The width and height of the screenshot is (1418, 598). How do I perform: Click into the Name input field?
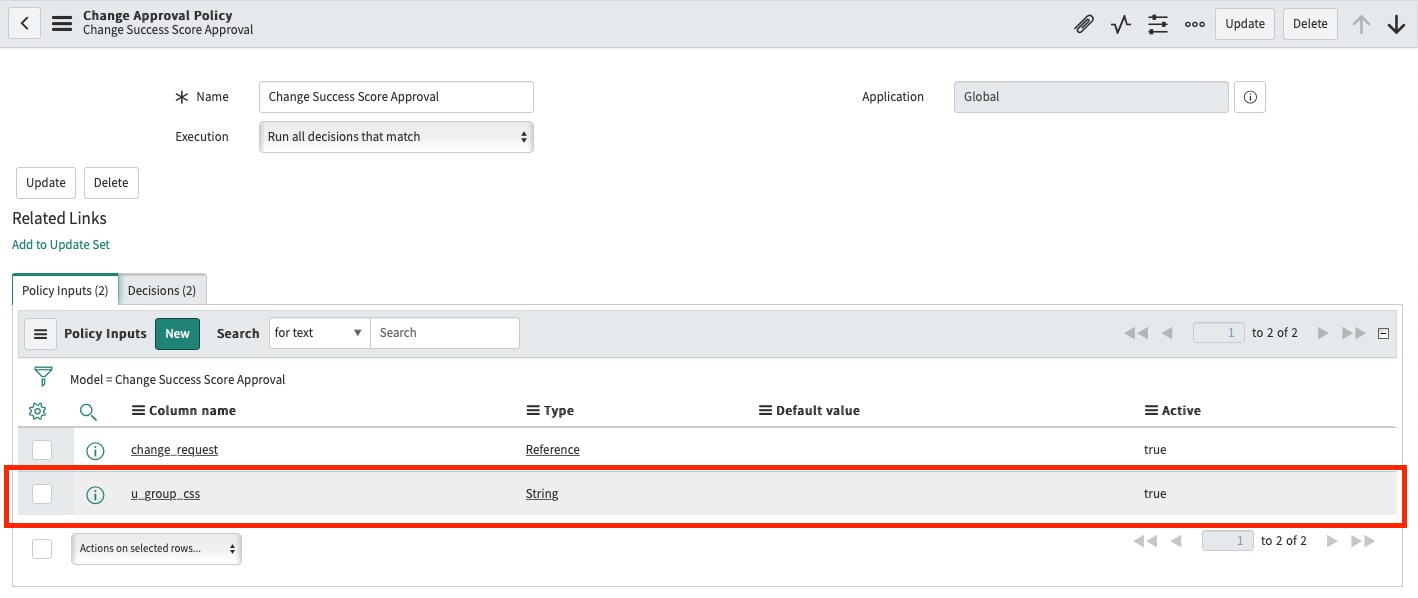396,97
